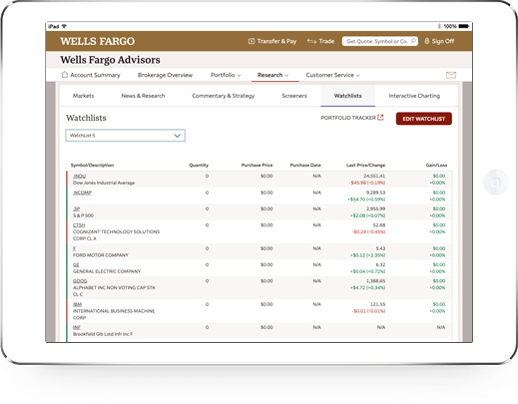Go to Account Summary
This screenshot has height=404, width=518.
95,75
